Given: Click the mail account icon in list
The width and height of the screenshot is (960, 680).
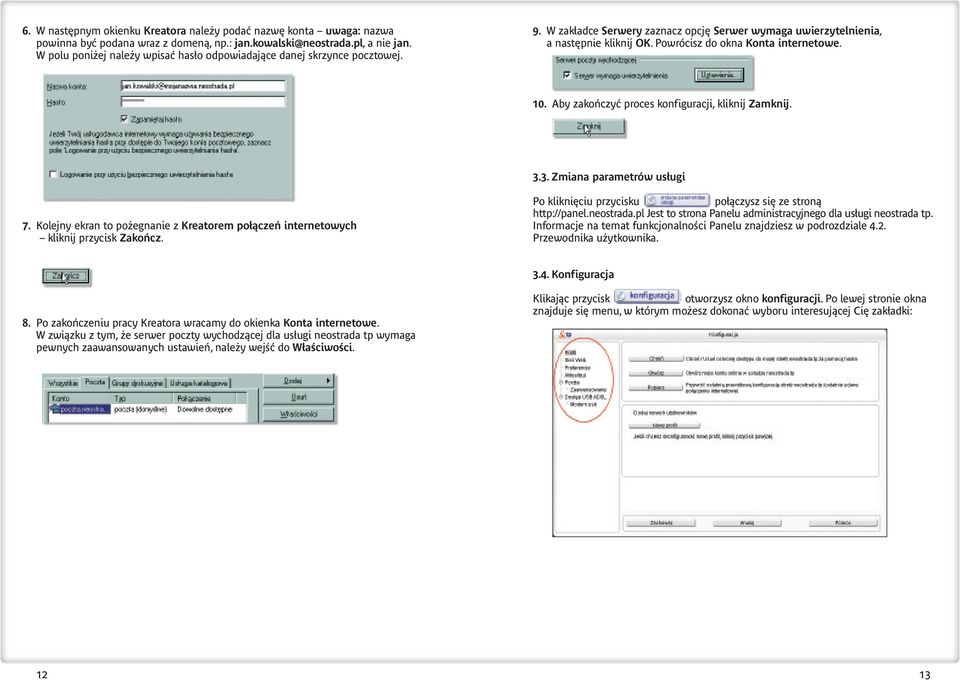Looking at the screenshot, I should [x=54, y=409].
